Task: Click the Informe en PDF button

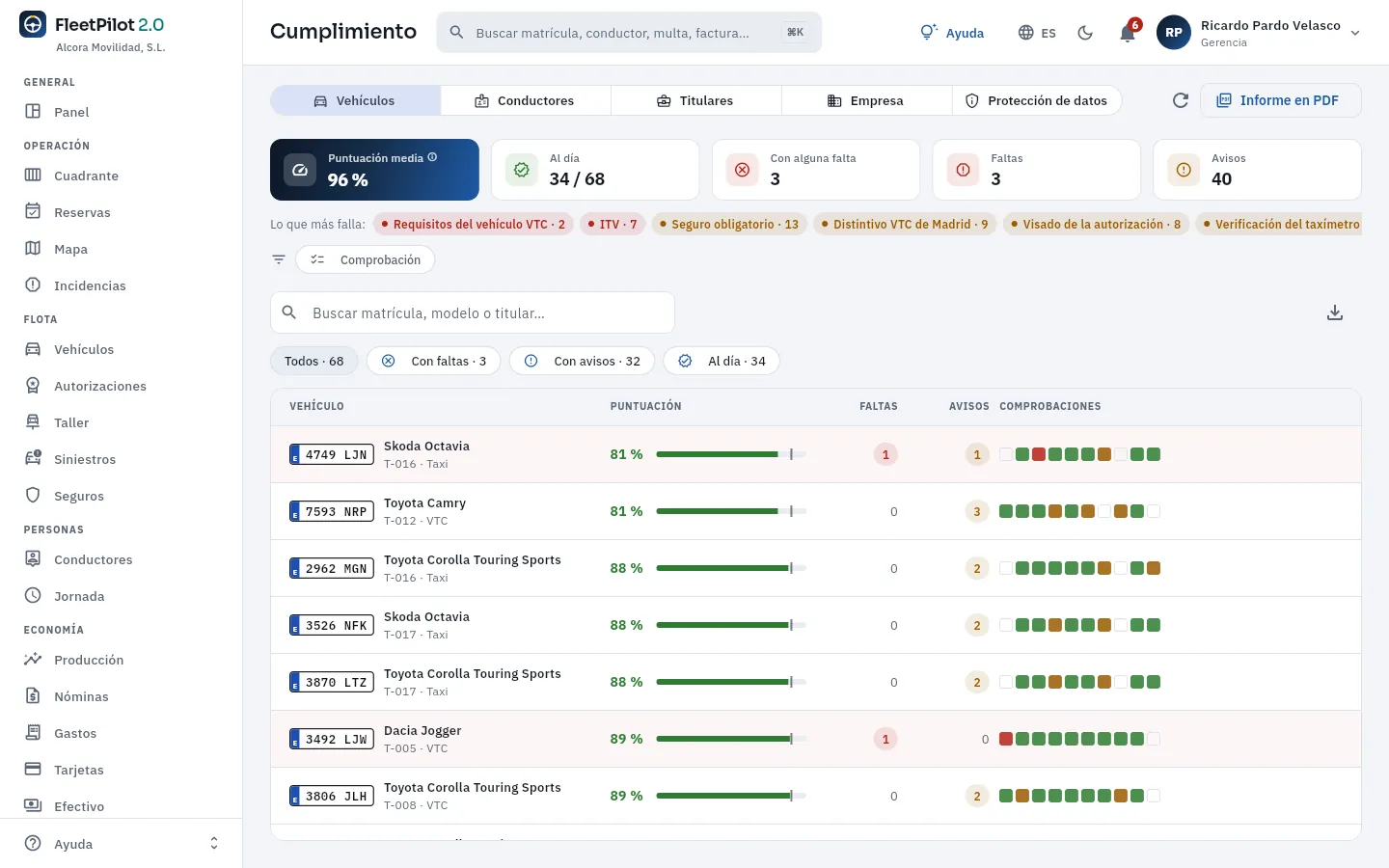Action: pos(1281,100)
